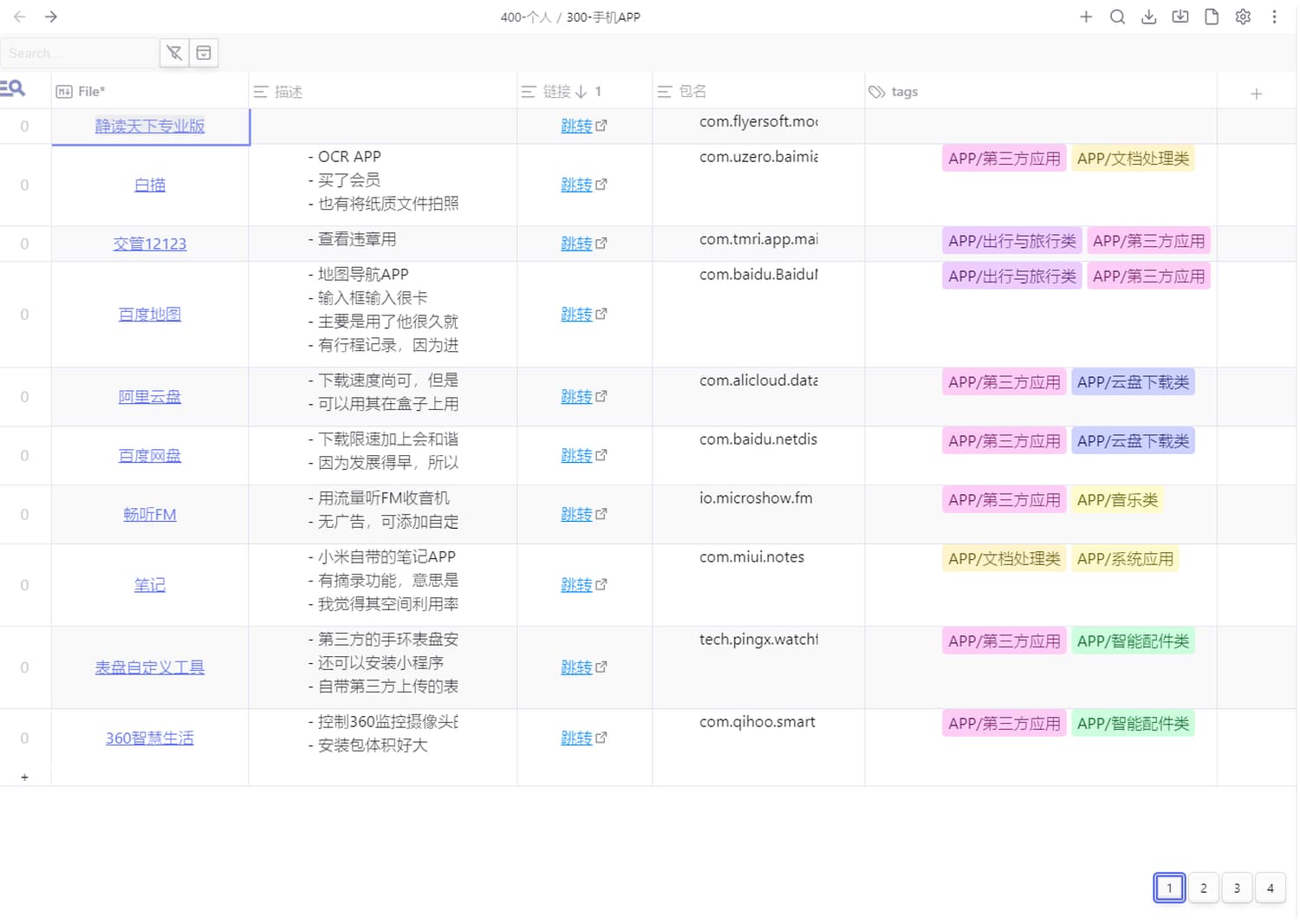The image size is (1300, 924).
Task: Navigate forward with the right arrow
Action: coord(51,16)
